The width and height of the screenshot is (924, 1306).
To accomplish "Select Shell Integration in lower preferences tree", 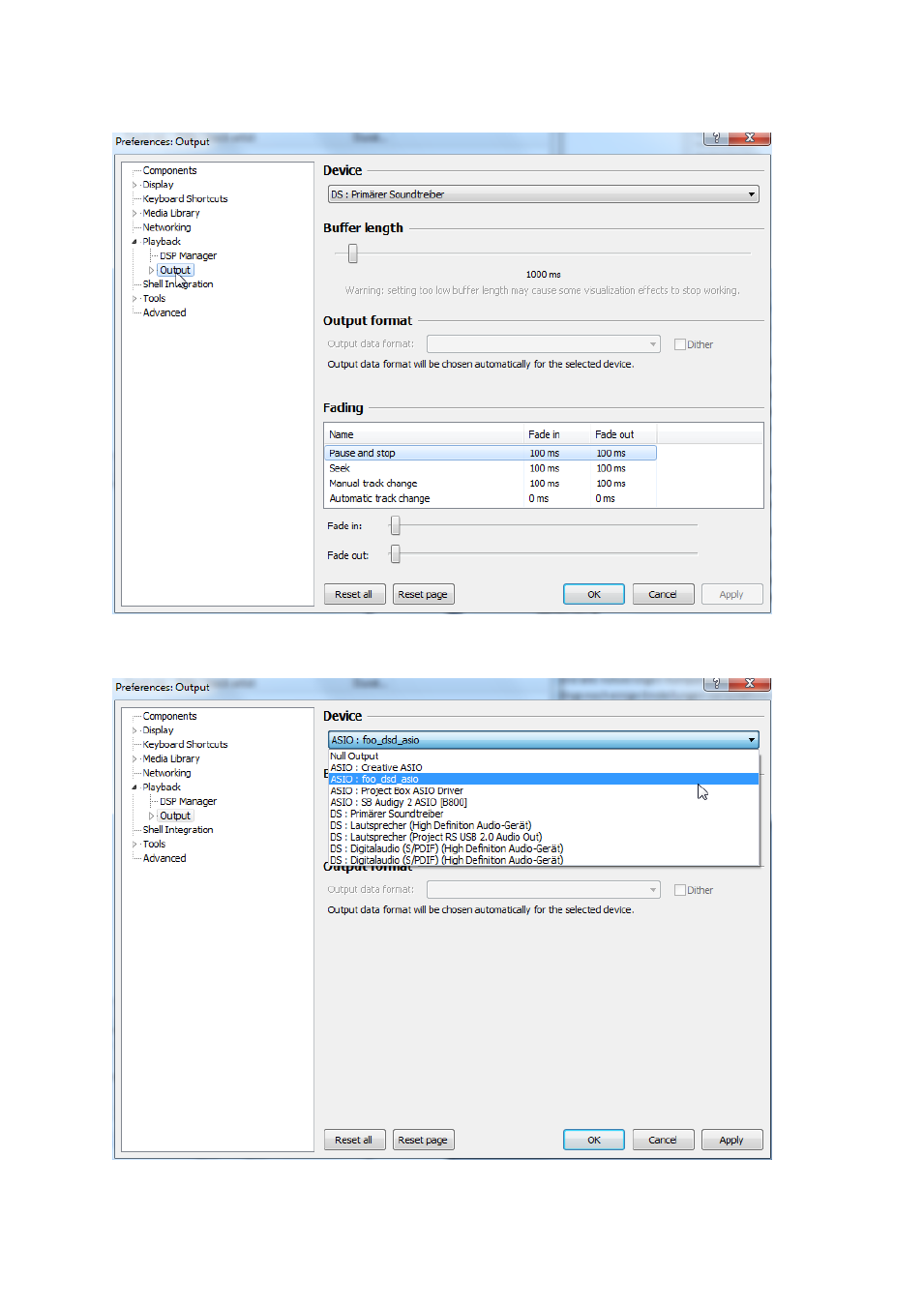I will tap(178, 830).
